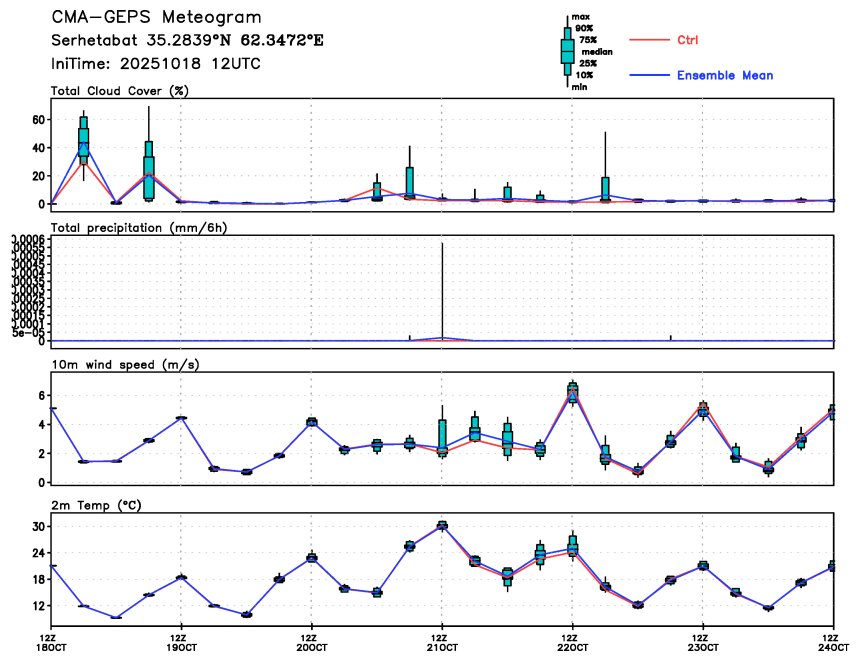Click the 22OCT time axis label
This screenshot has height=663, width=860.
click(572, 643)
